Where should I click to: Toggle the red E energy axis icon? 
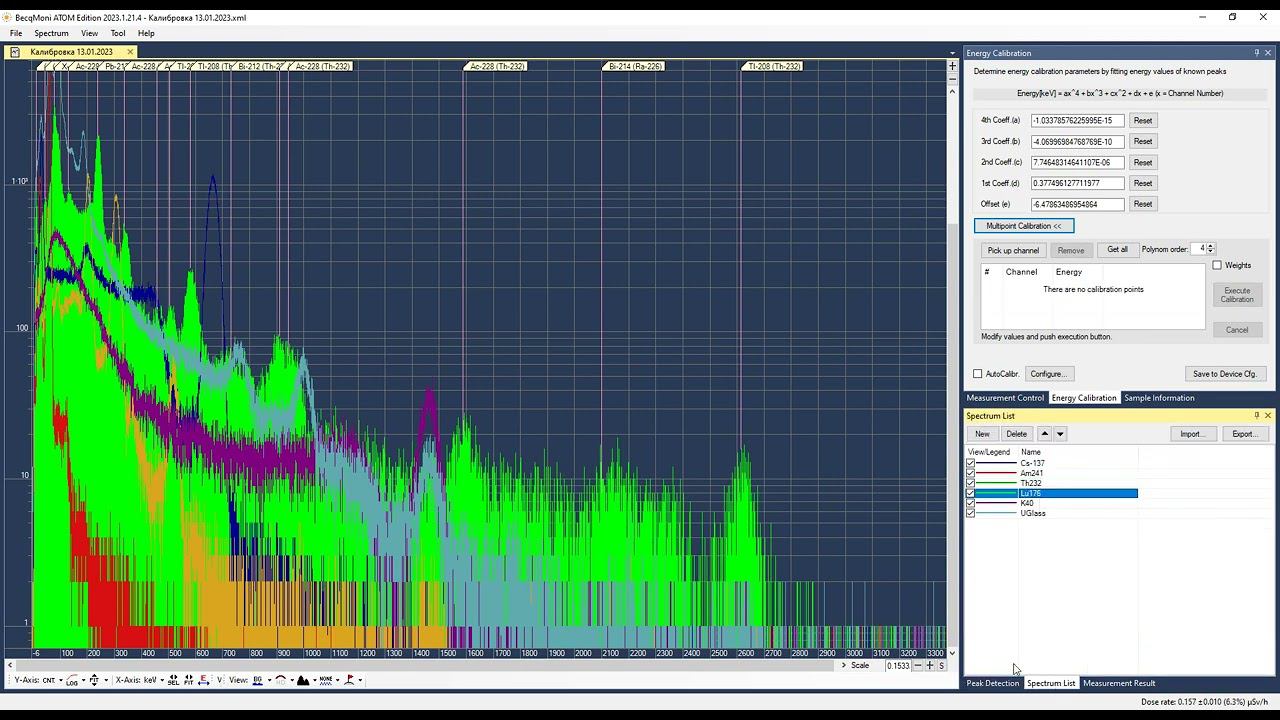click(x=204, y=680)
